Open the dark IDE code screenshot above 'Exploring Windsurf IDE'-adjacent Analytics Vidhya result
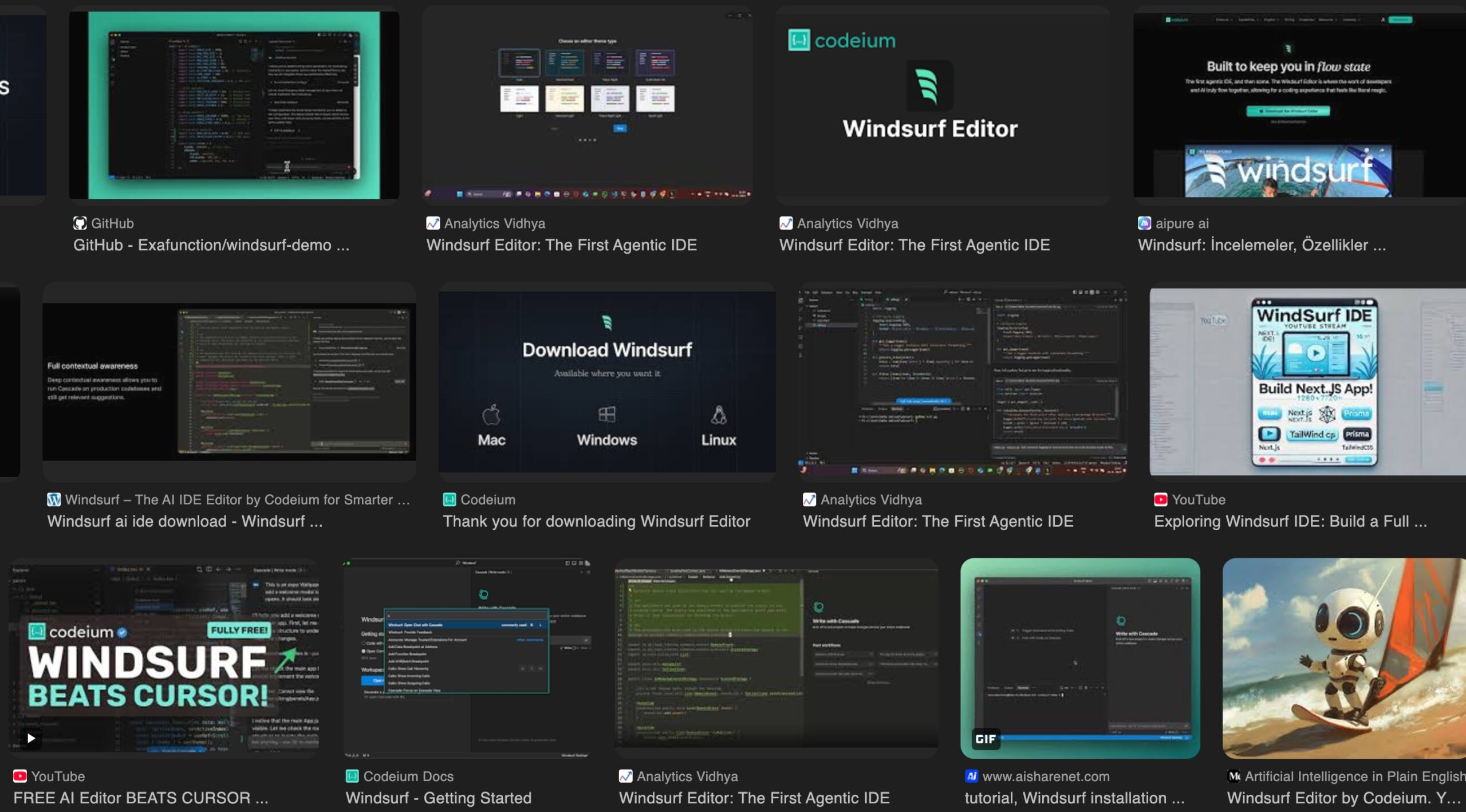This screenshot has width=1466, height=812. [x=963, y=382]
